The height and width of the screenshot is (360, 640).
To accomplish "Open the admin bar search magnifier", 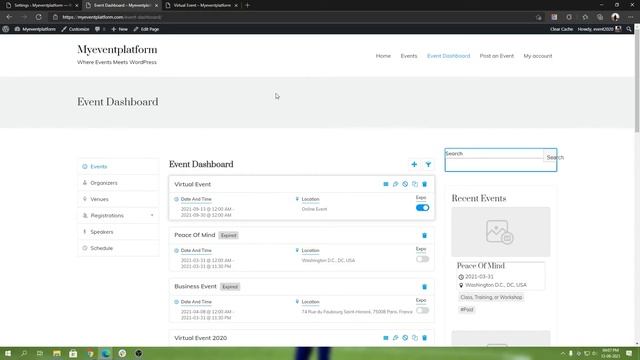I will coord(629,29).
